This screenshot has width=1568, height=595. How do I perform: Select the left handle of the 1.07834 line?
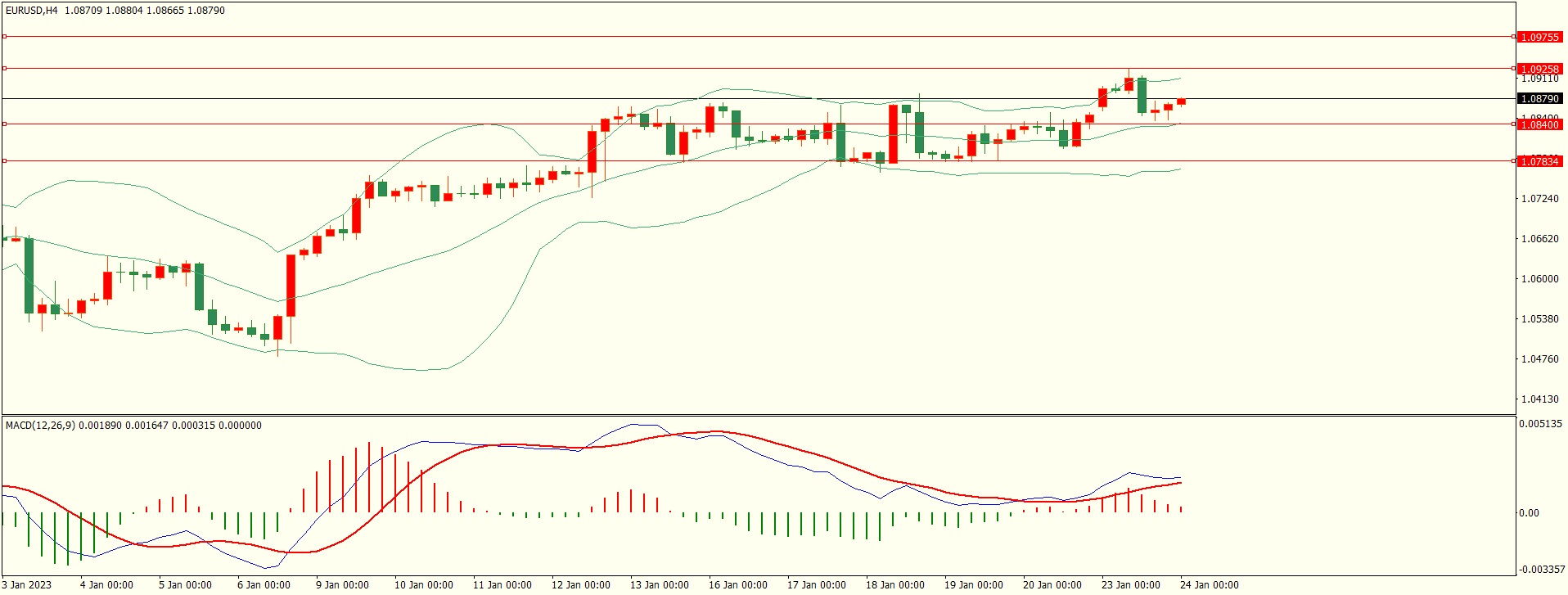[x=4, y=161]
